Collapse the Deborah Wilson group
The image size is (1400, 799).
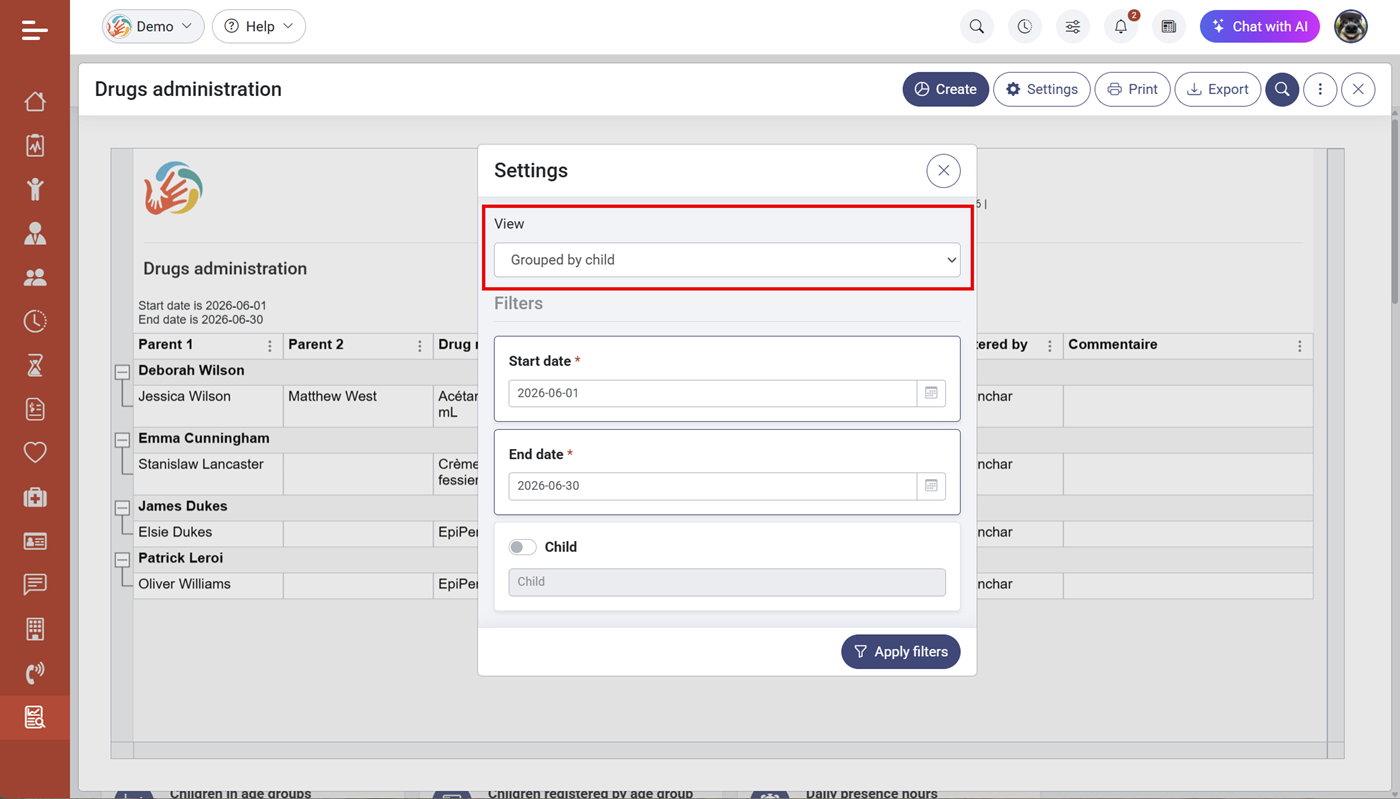click(122, 371)
